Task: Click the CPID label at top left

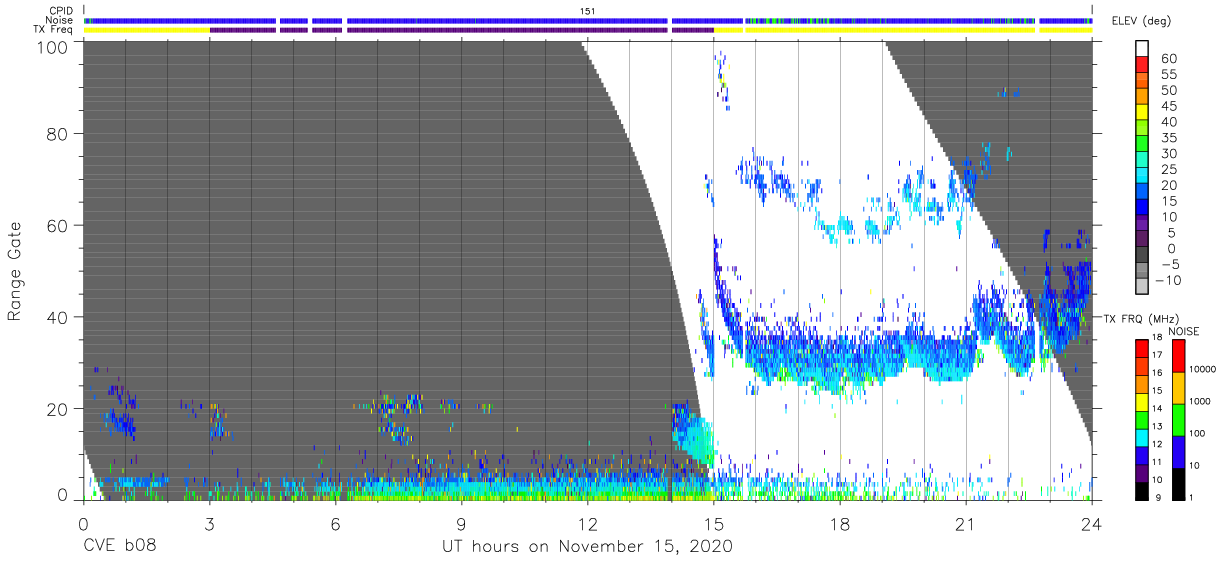Action: point(62,11)
